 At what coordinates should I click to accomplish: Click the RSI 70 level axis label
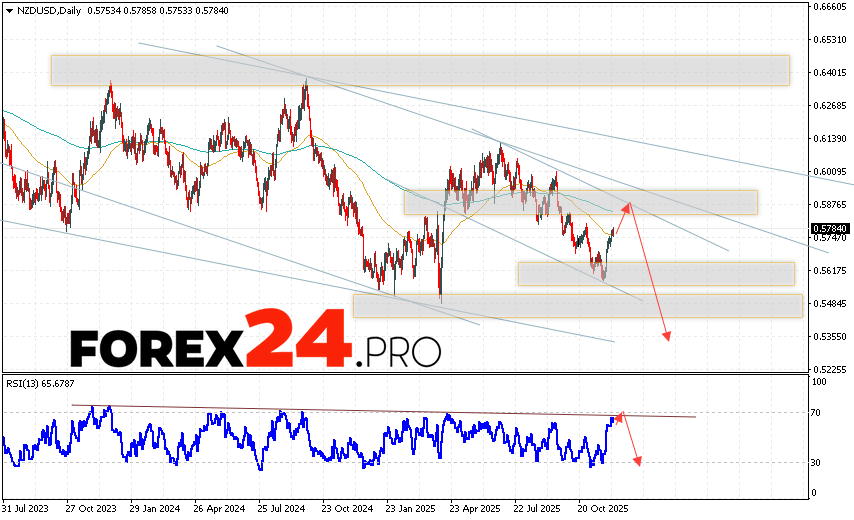[817, 412]
